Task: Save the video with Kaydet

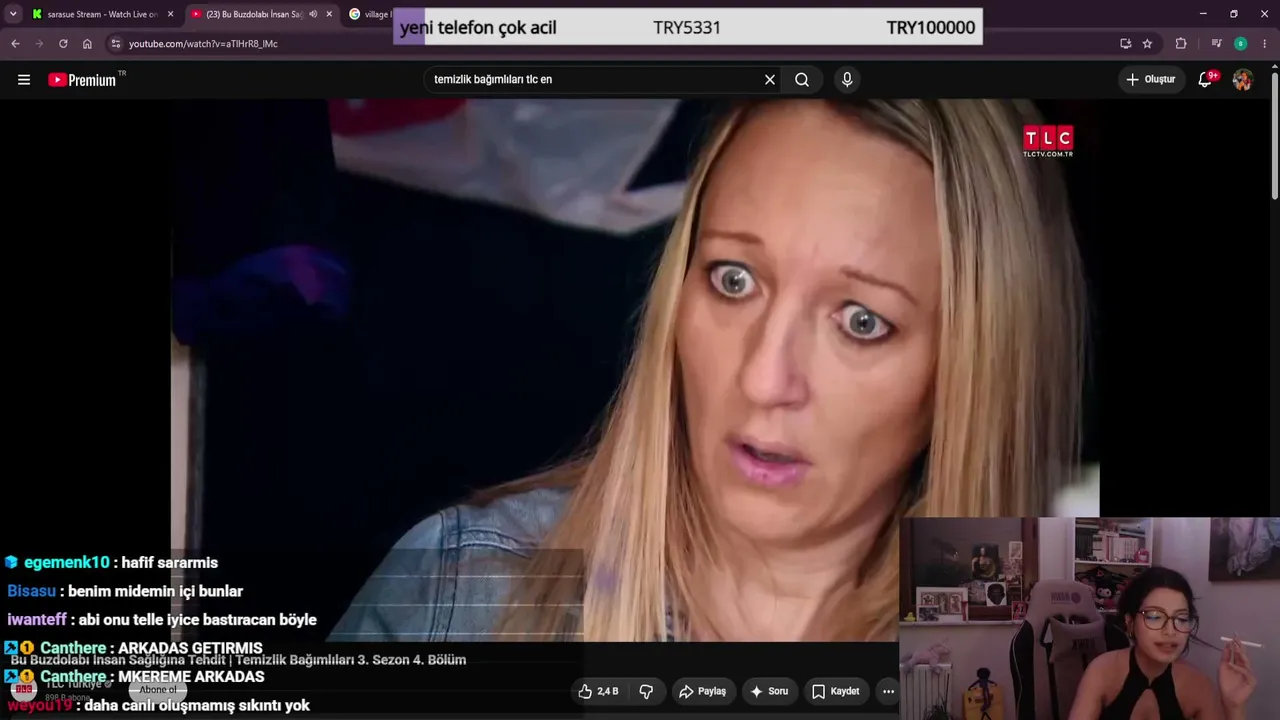Action: coord(836,691)
